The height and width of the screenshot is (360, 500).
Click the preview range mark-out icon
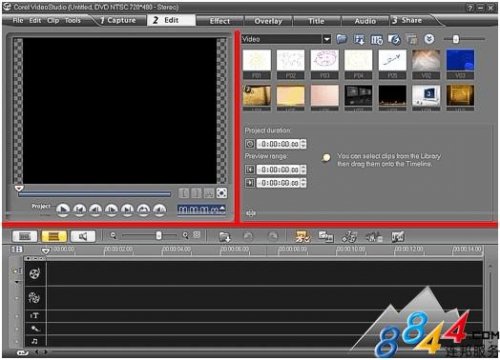coord(250,183)
